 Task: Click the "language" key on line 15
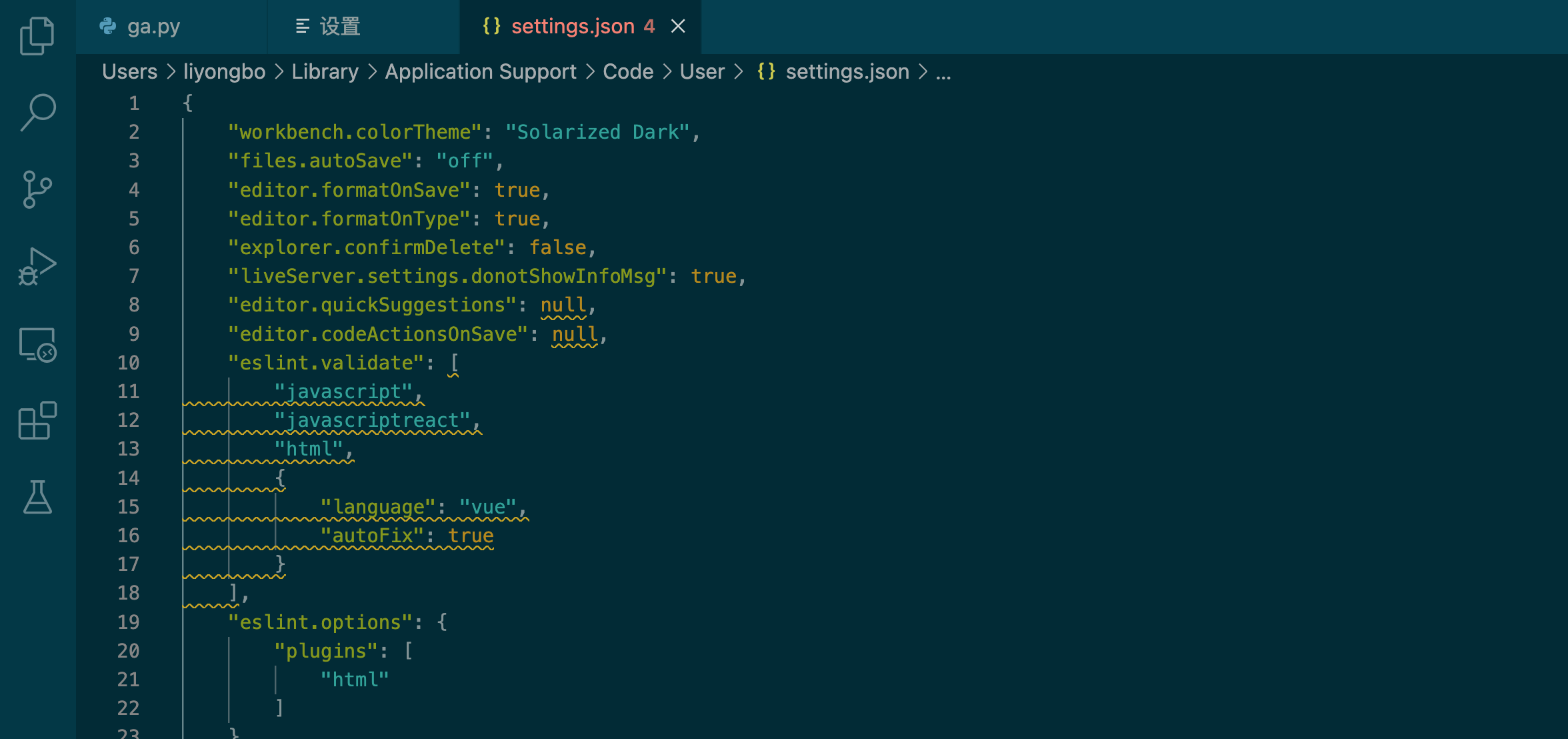(378, 507)
